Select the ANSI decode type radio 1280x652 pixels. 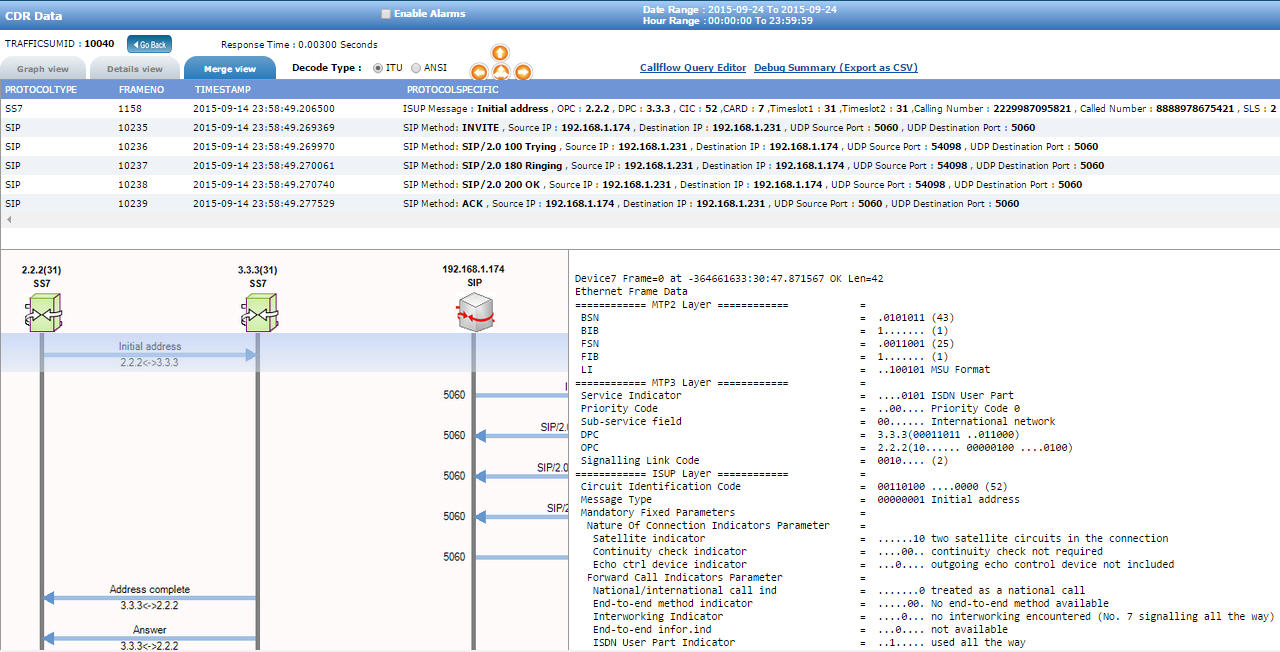pyautogui.click(x=416, y=68)
